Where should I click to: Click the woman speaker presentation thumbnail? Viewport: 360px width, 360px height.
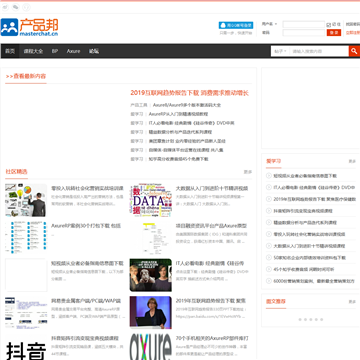151,312
